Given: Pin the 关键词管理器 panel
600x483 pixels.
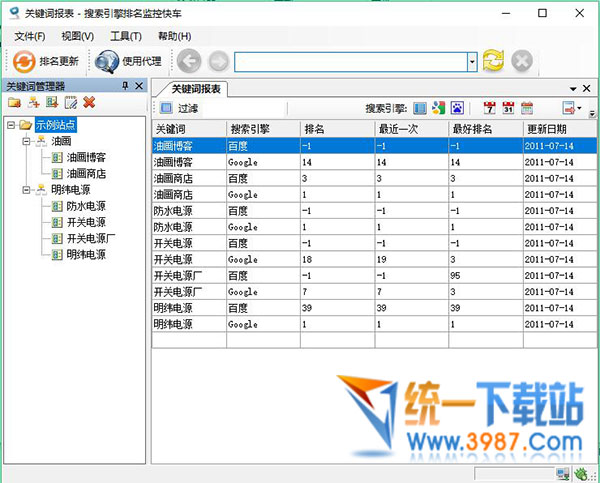Looking at the screenshot, I should coord(125,87).
